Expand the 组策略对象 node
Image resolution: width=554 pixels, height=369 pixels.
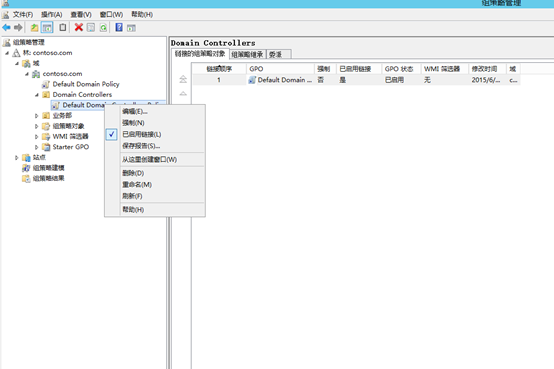click(x=36, y=126)
